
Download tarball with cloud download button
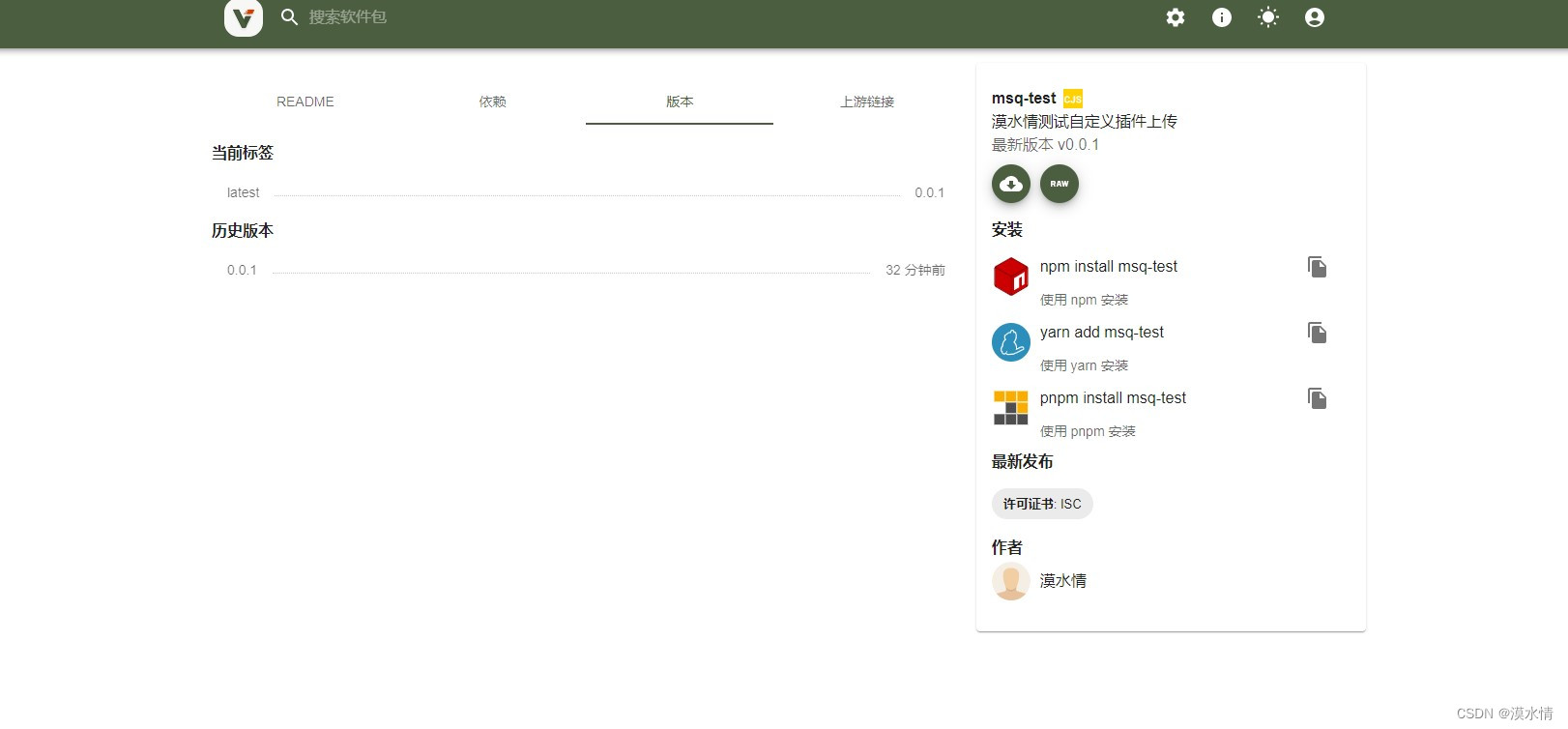[x=1011, y=184]
